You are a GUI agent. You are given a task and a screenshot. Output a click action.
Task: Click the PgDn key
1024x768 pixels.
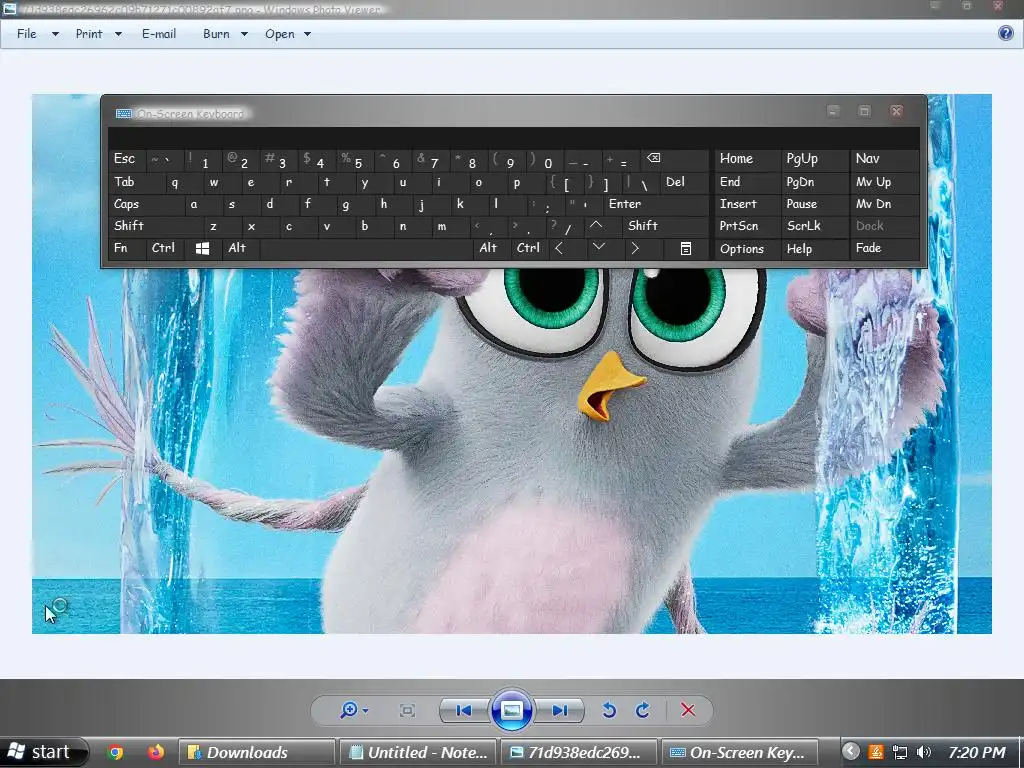(x=814, y=182)
